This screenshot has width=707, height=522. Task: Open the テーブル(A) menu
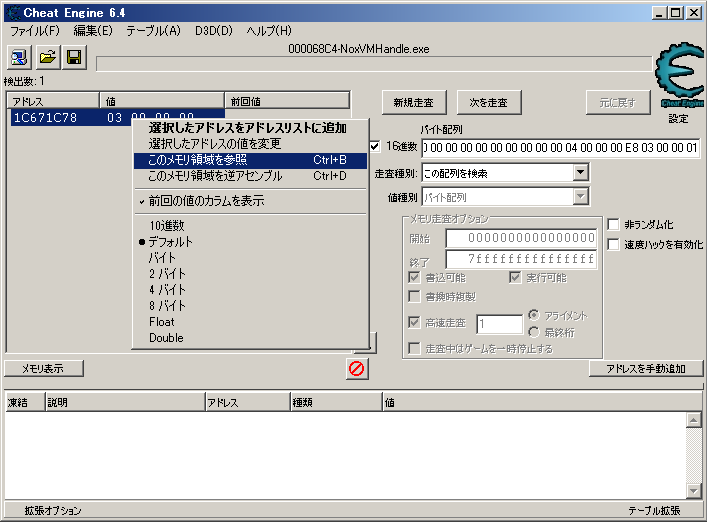153,31
